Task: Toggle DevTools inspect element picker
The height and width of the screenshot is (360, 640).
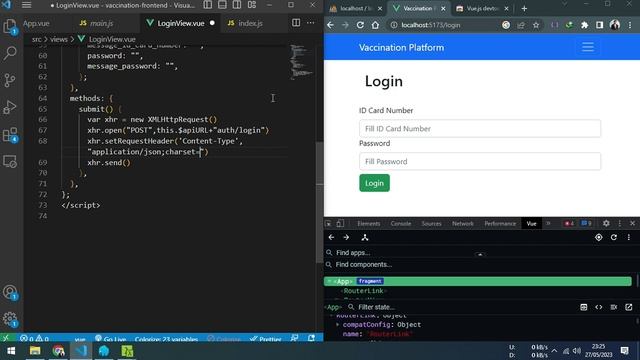Action: pyautogui.click(x=328, y=223)
